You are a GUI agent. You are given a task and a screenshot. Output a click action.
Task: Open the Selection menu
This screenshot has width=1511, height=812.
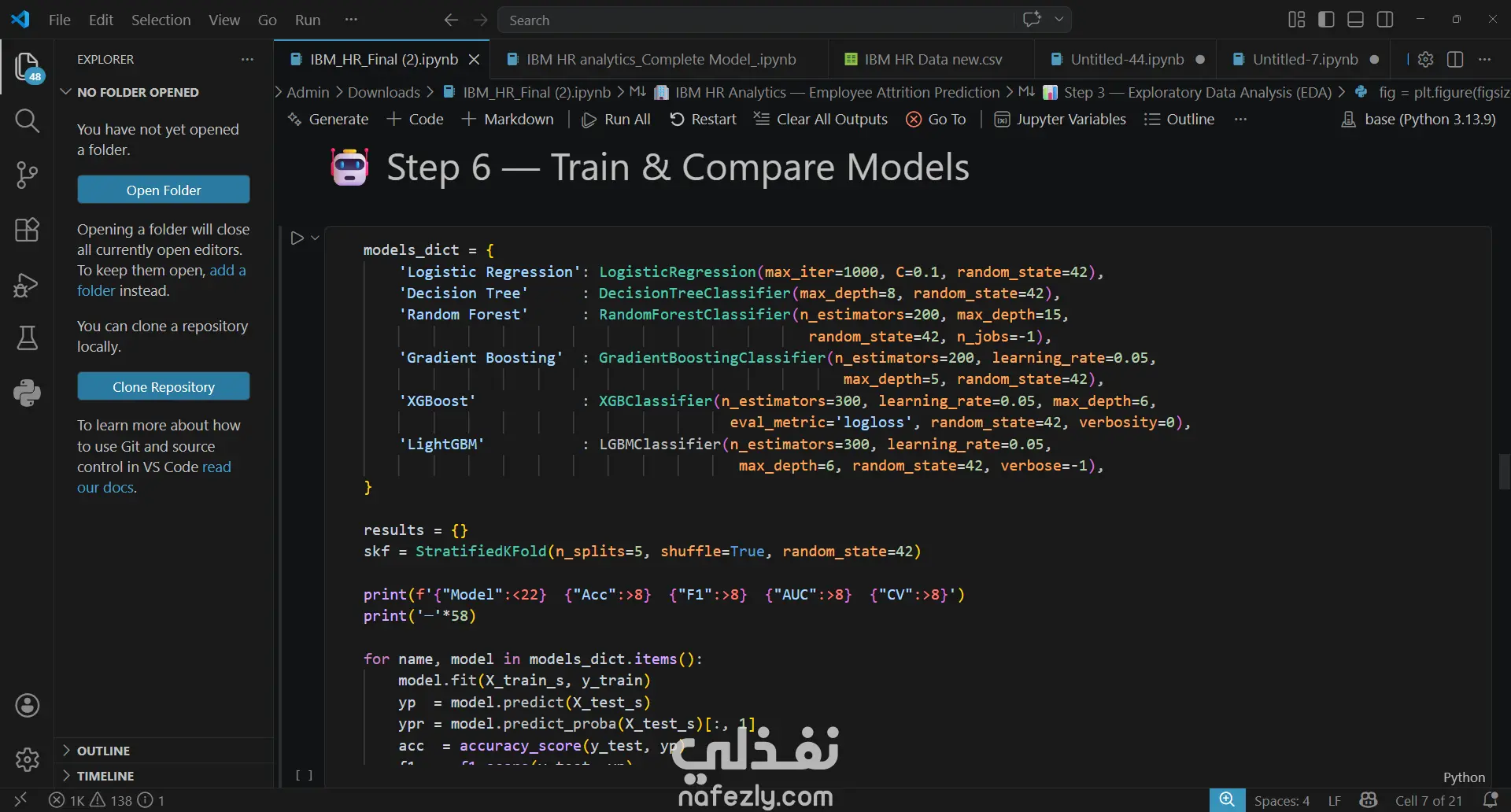coord(161,20)
